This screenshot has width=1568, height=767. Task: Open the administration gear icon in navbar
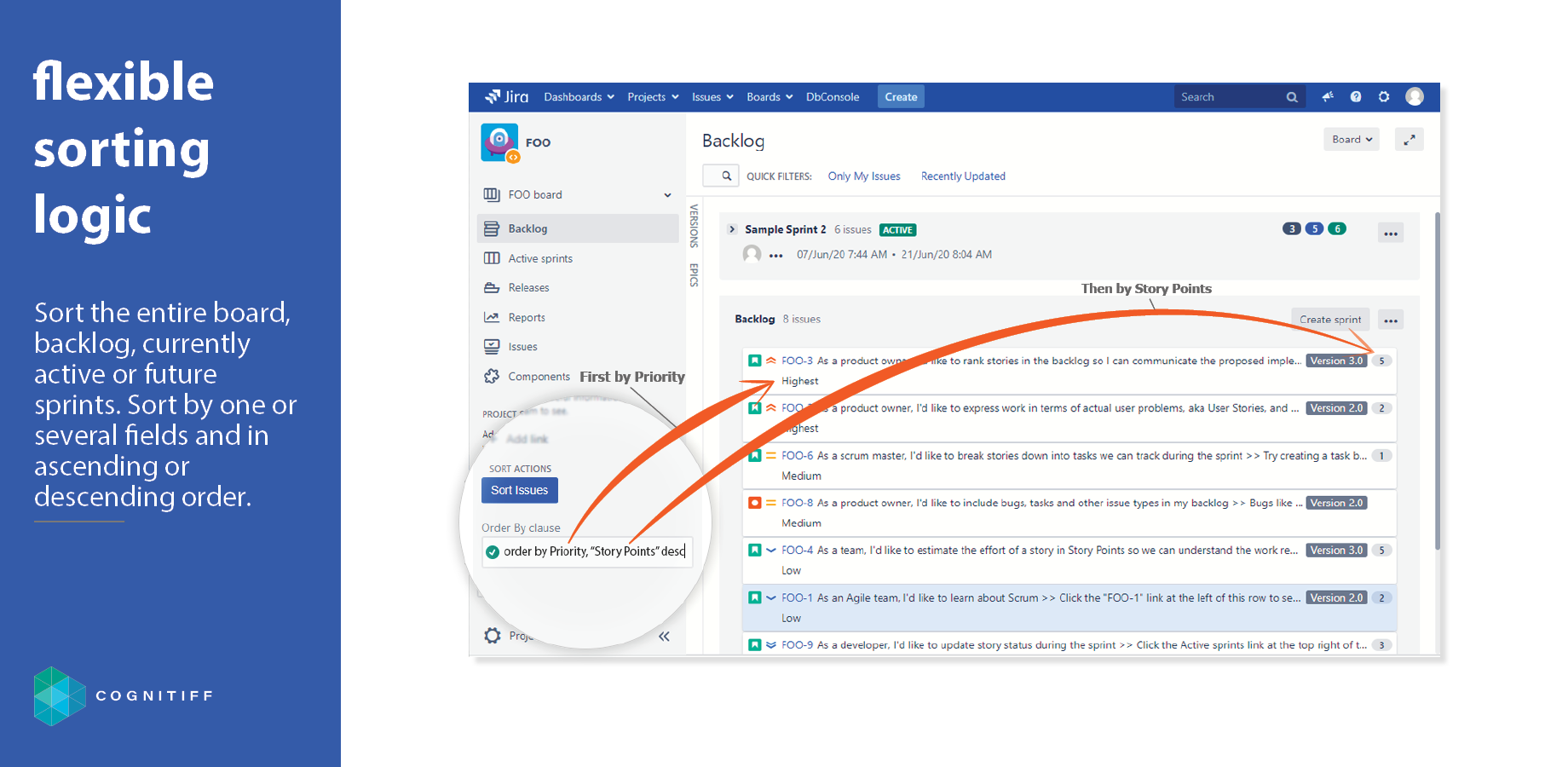[1384, 97]
